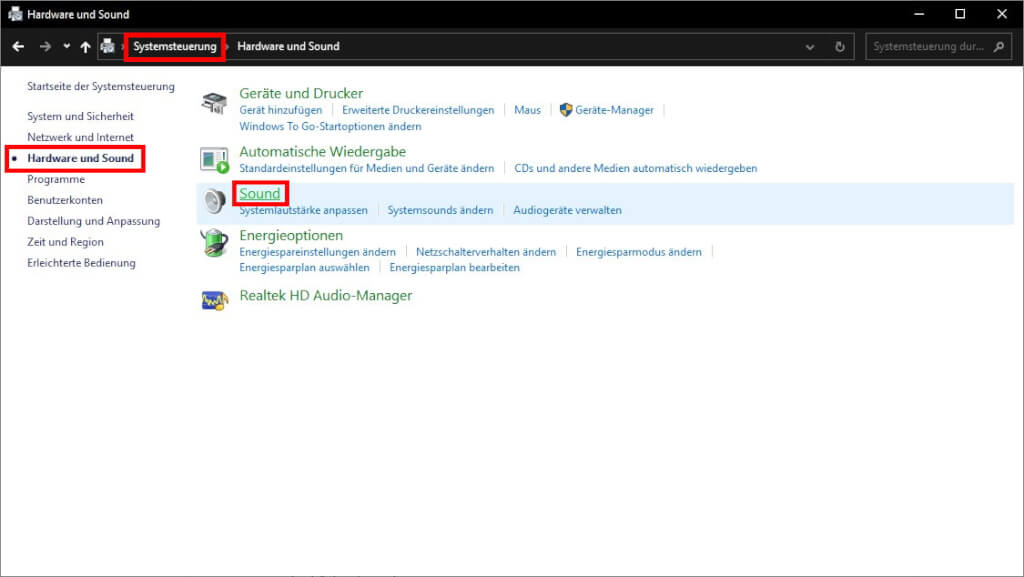
Task: Click the Control Panel icon in address bar
Action: tap(108, 46)
